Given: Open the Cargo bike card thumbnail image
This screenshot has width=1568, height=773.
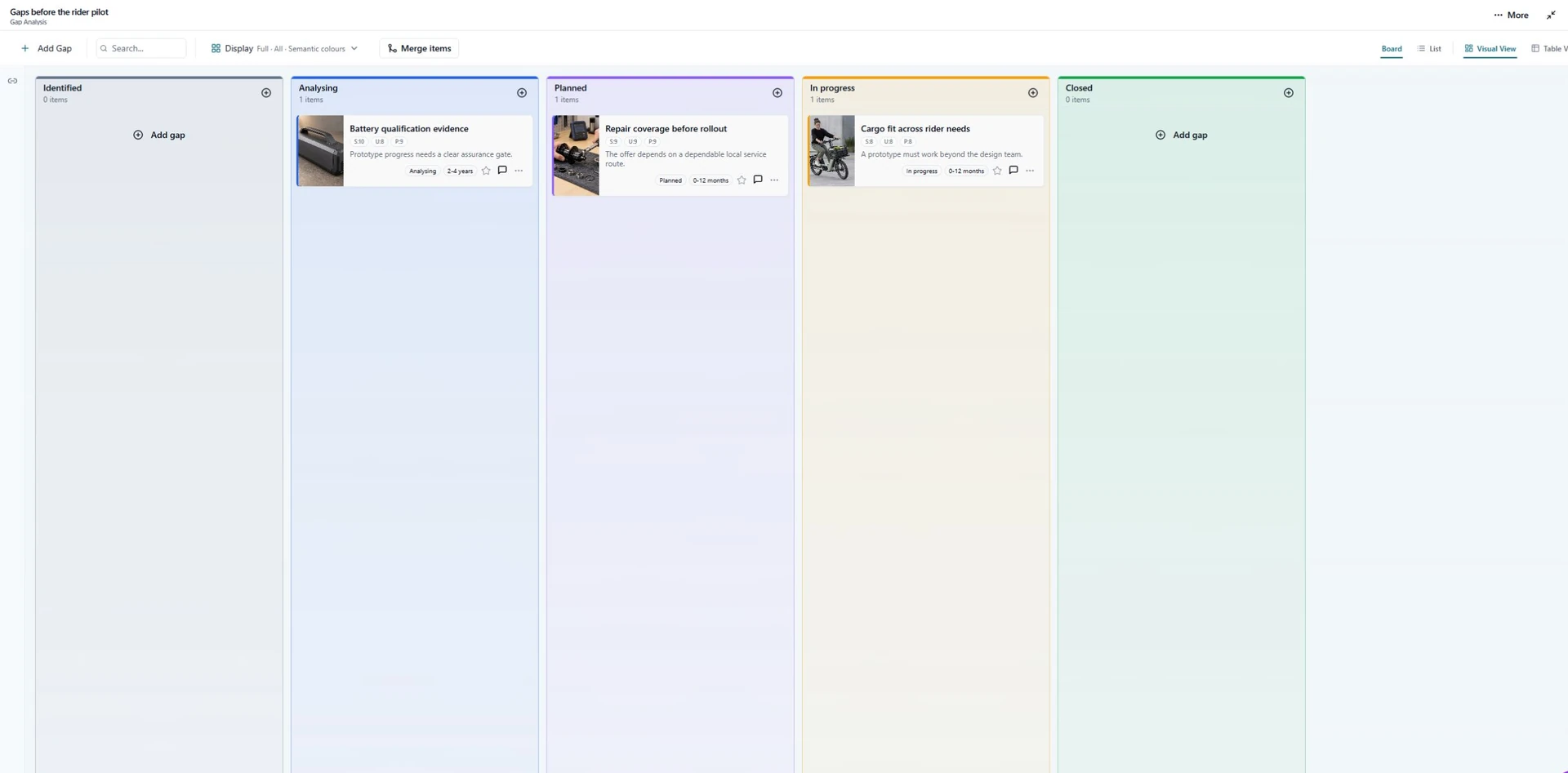Looking at the screenshot, I should (x=831, y=151).
